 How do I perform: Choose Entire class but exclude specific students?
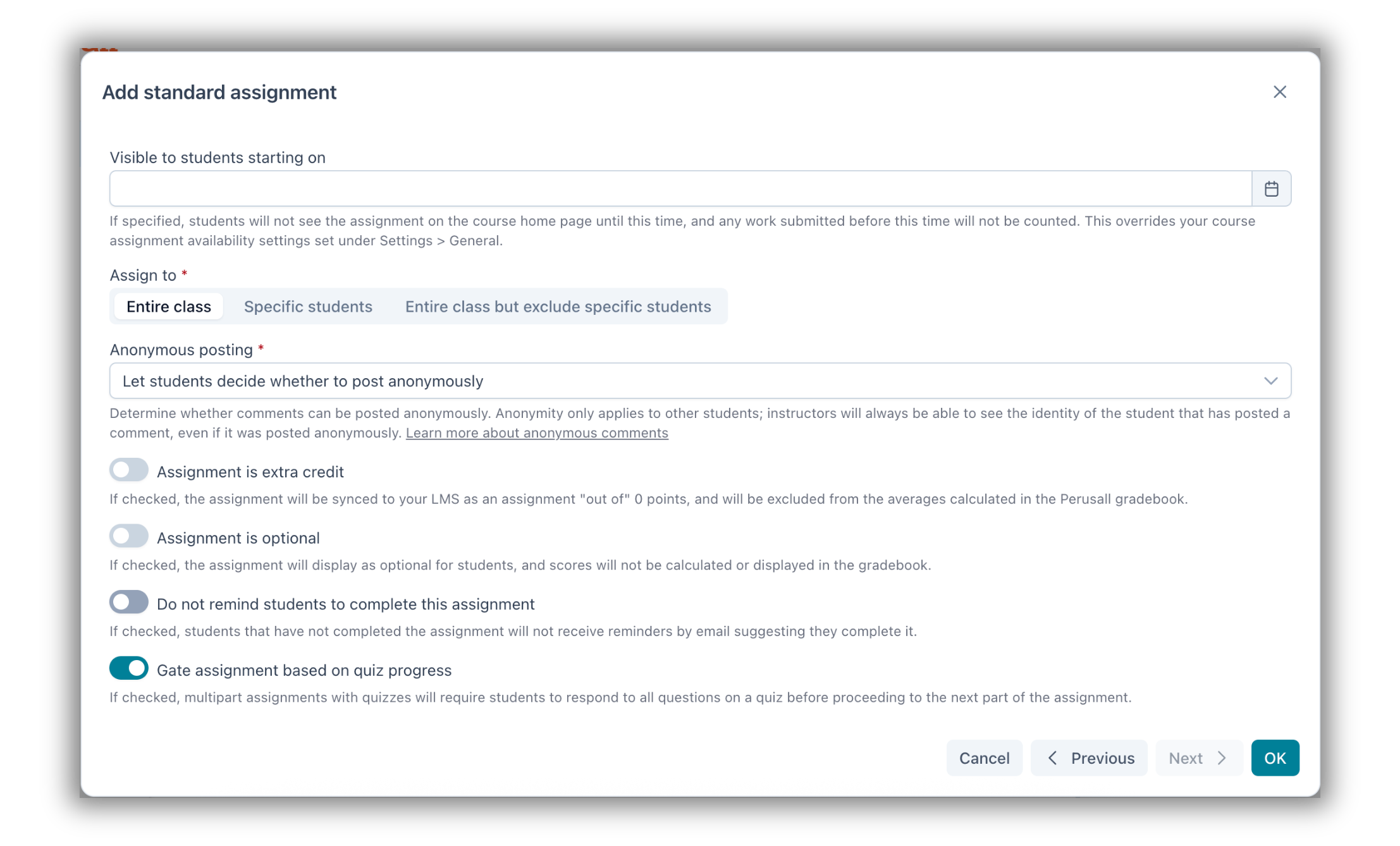(558, 307)
